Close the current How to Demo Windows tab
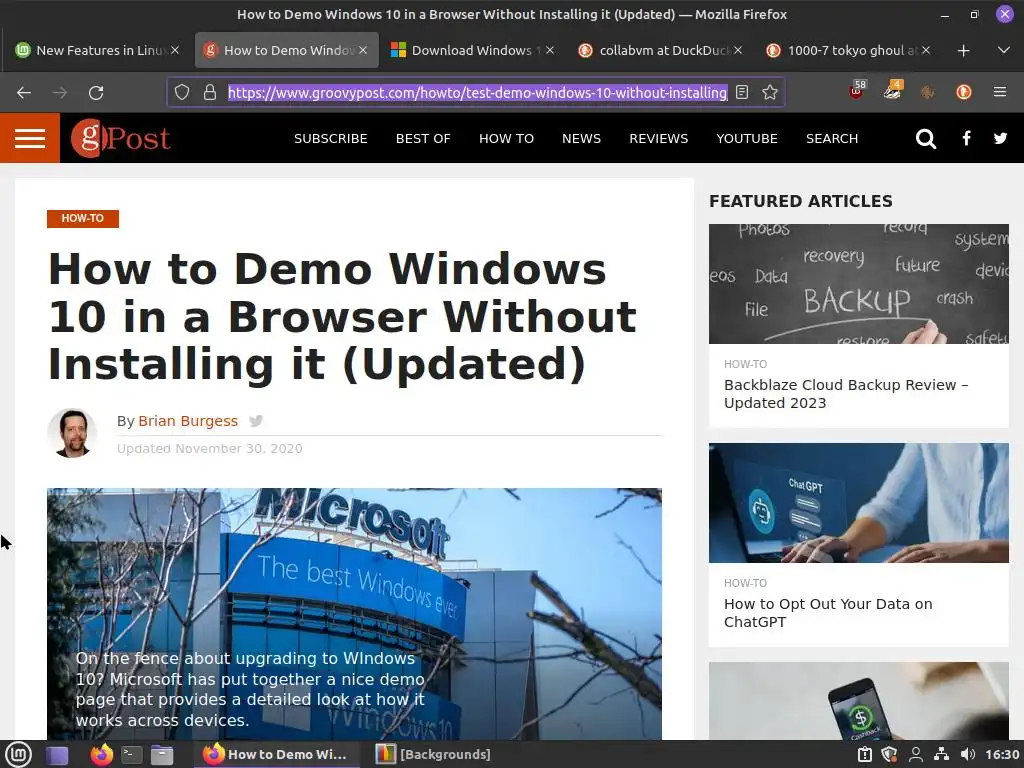The height and width of the screenshot is (768, 1024). (363, 50)
